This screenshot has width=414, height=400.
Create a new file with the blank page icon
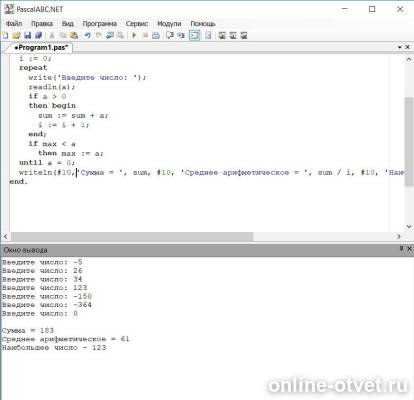6,35
